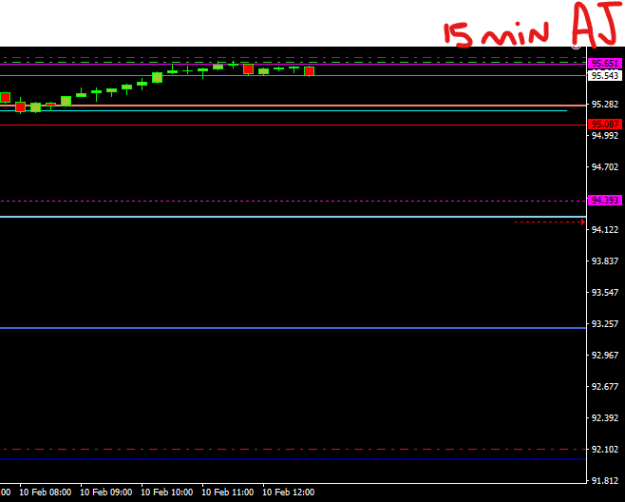Screen dimensions: 625x502
Task: Select the top red dash-dot line
Action: (293, 58)
